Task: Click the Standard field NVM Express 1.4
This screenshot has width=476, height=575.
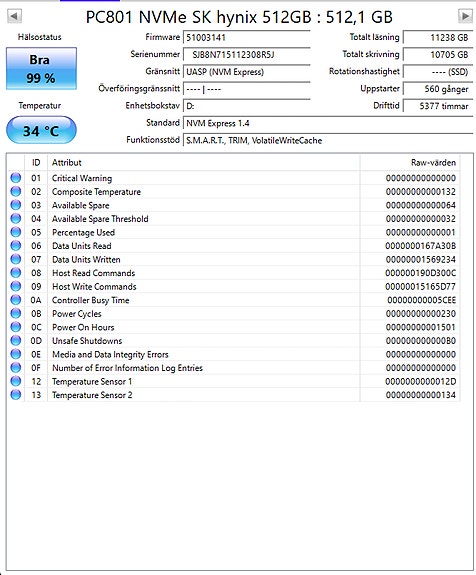Action: pos(328,123)
